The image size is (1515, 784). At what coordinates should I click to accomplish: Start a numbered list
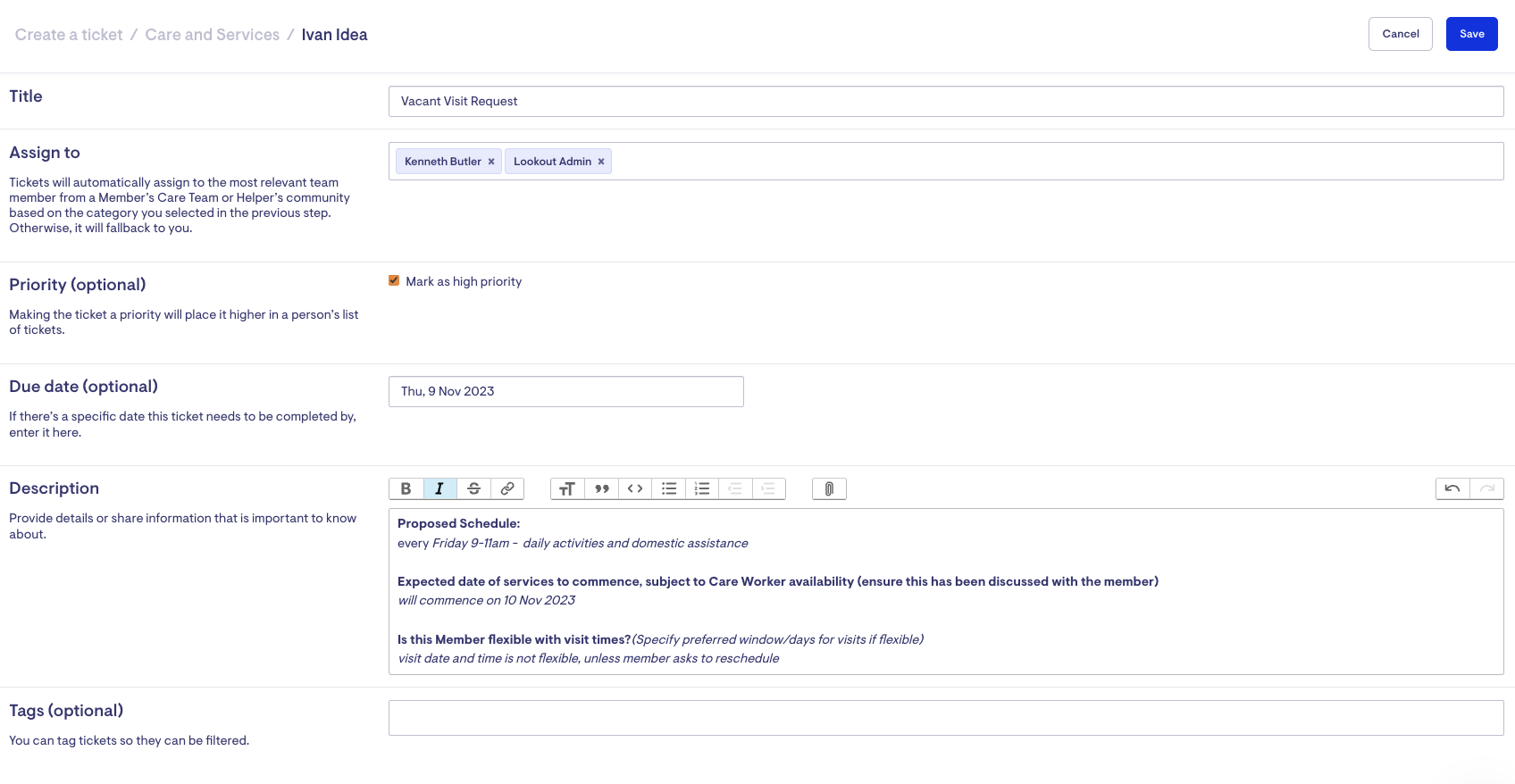tap(702, 488)
